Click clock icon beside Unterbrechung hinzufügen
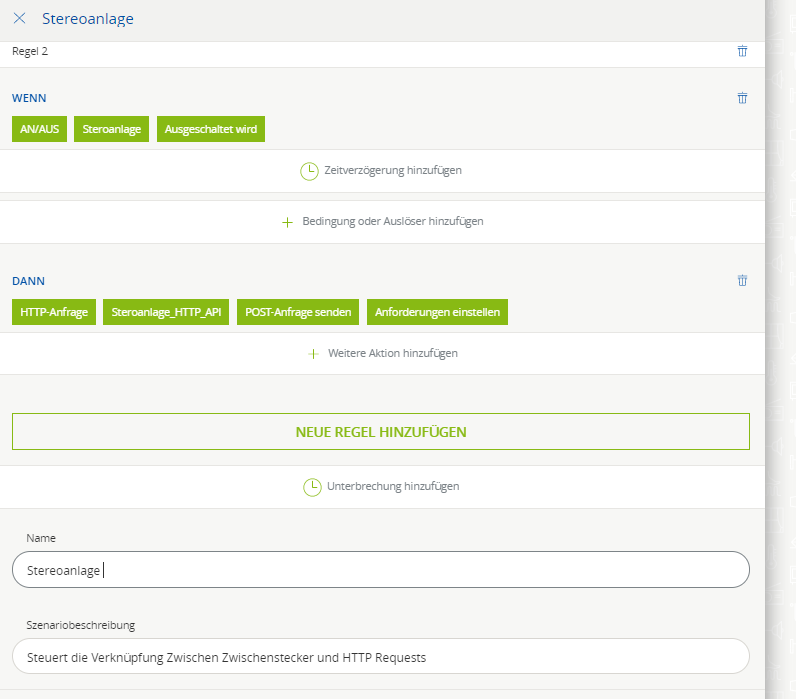This screenshot has width=796, height=699. [312, 487]
